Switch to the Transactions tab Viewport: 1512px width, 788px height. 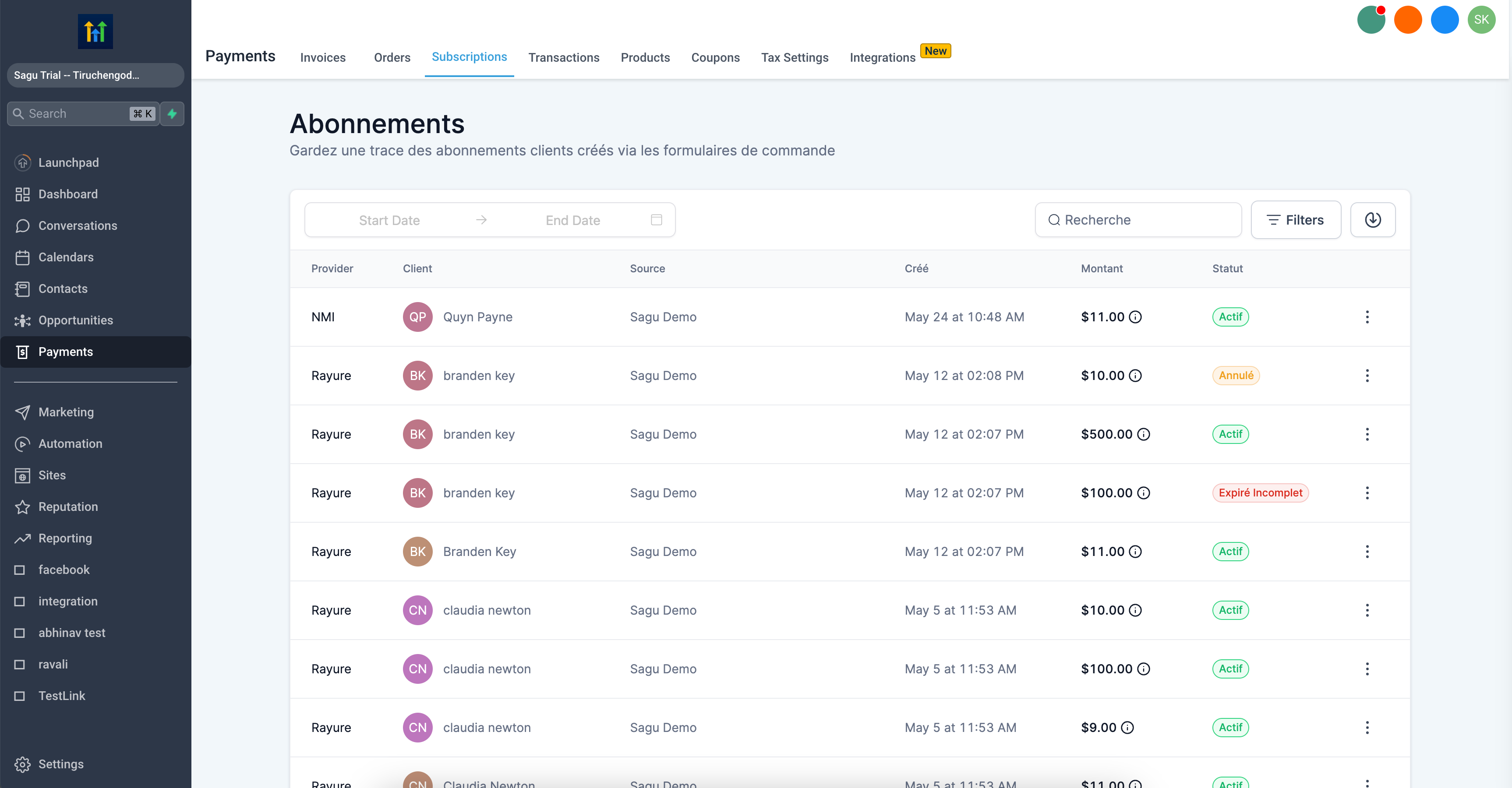click(x=563, y=57)
